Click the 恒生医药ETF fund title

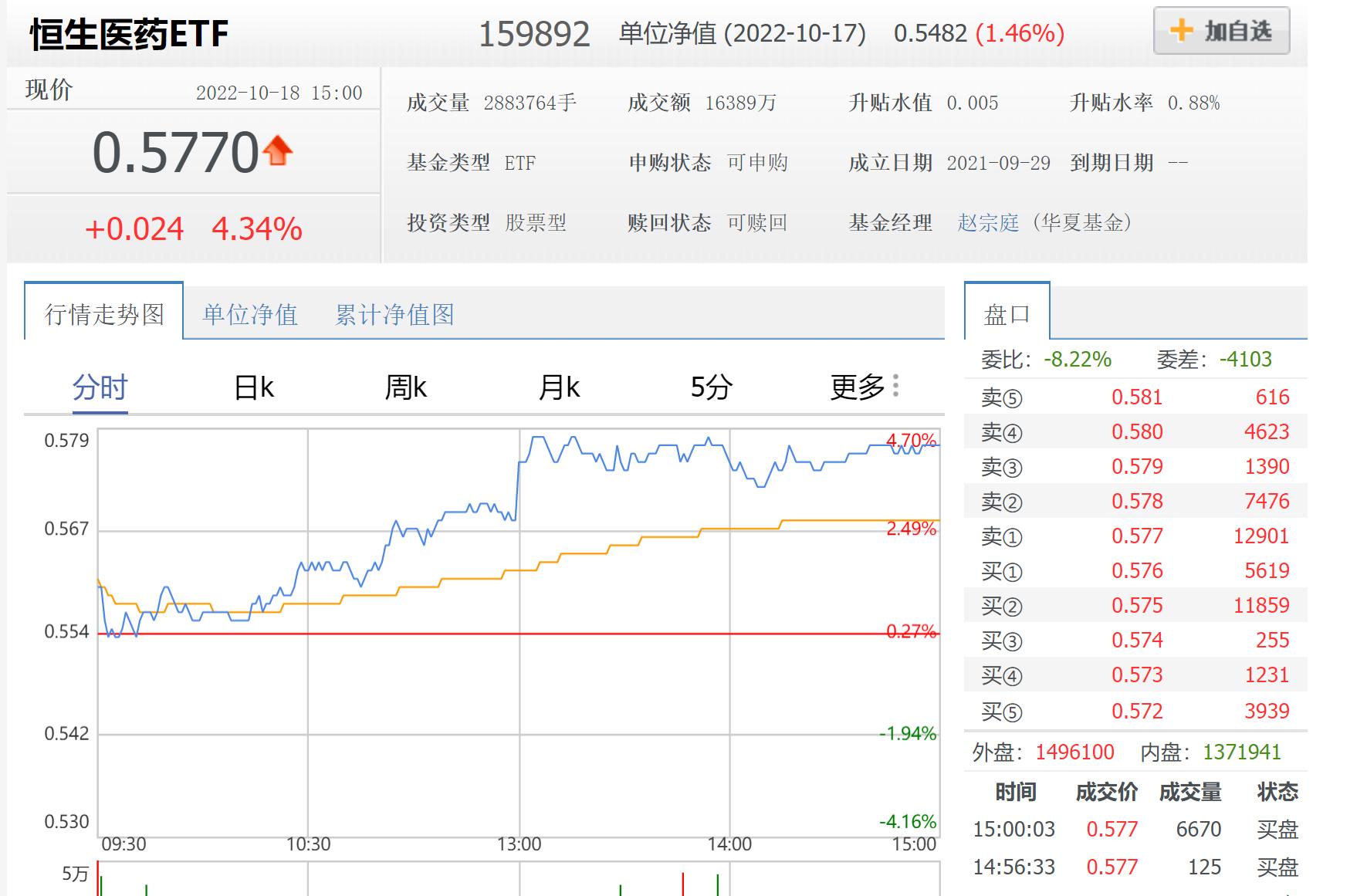pyautogui.click(x=129, y=34)
